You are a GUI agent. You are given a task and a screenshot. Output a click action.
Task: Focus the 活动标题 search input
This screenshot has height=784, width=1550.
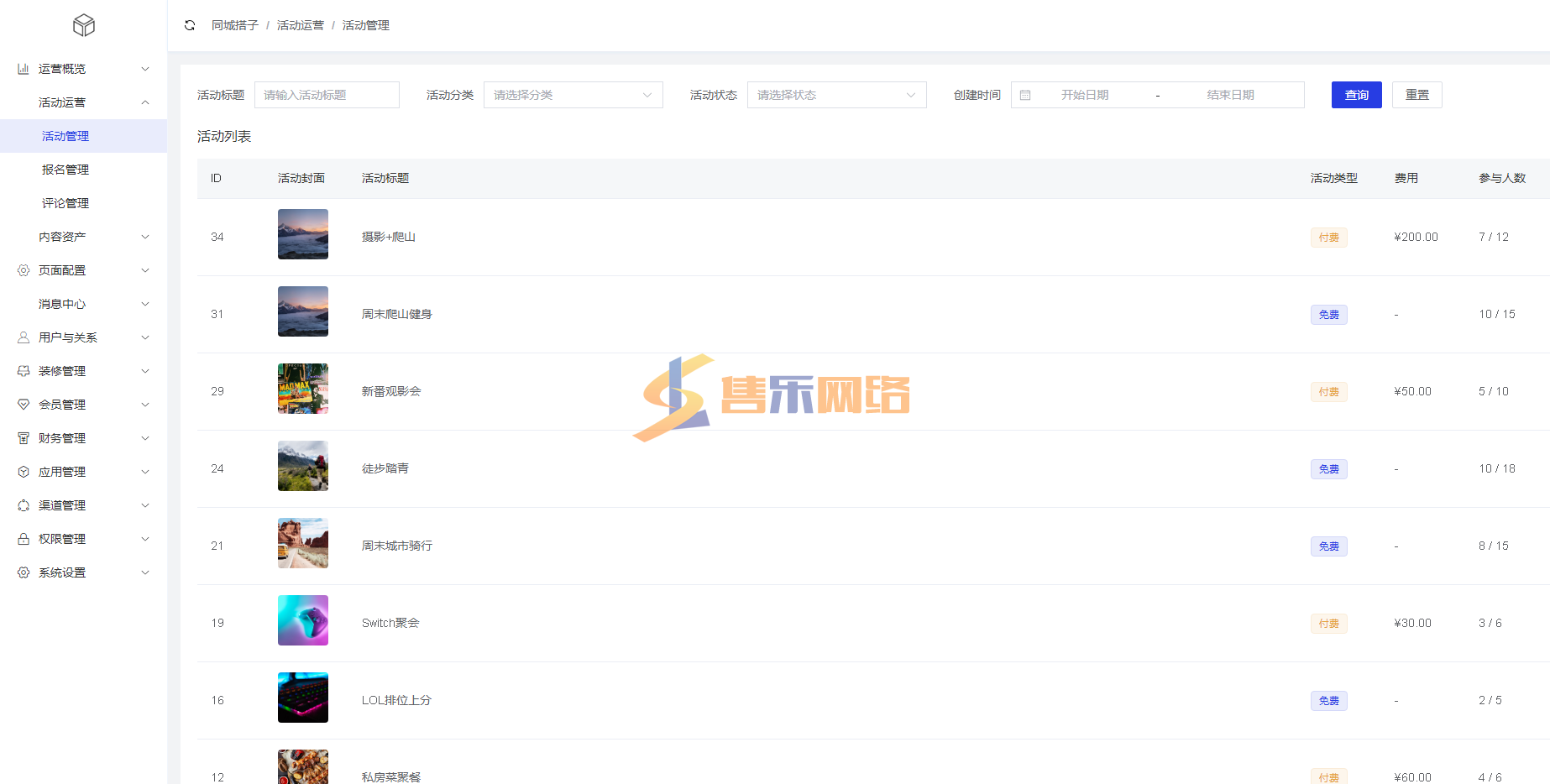pos(327,95)
